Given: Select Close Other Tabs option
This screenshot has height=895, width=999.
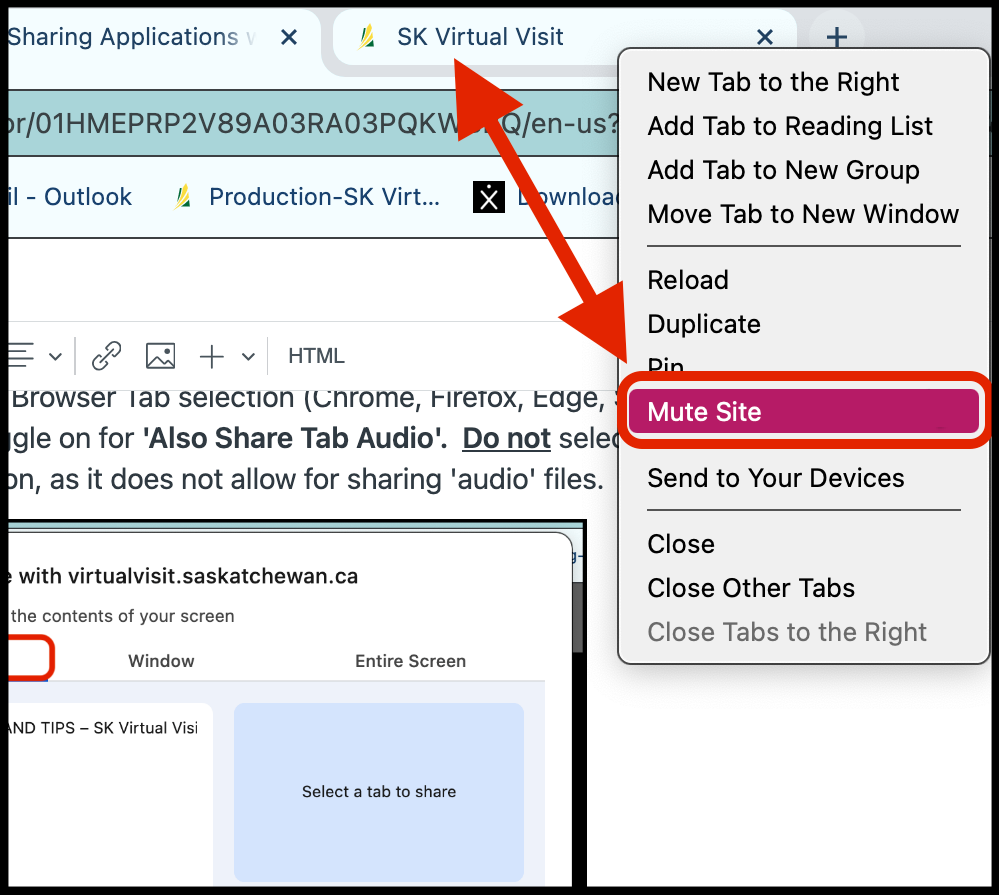Looking at the screenshot, I should [x=750, y=588].
